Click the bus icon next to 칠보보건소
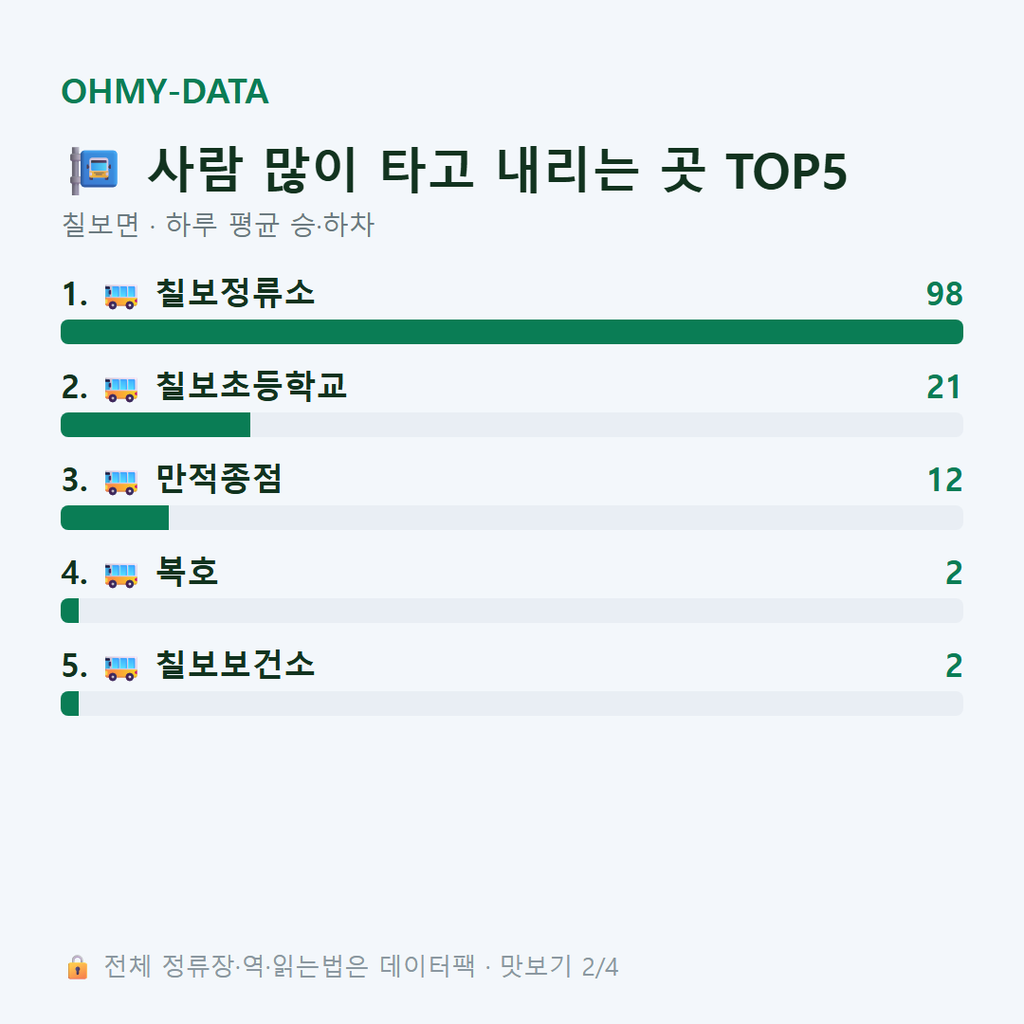This screenshot has height=1024, width=1024. 121,667
